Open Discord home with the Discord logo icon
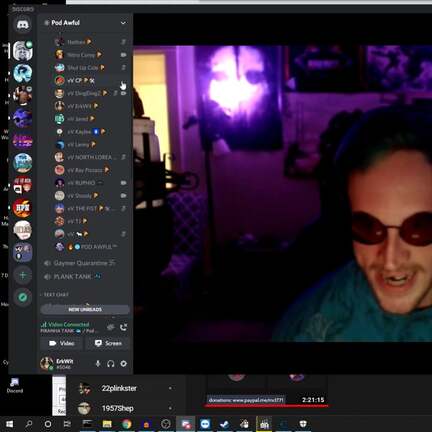This screenshot has width=432, height=432. (23, 25)
